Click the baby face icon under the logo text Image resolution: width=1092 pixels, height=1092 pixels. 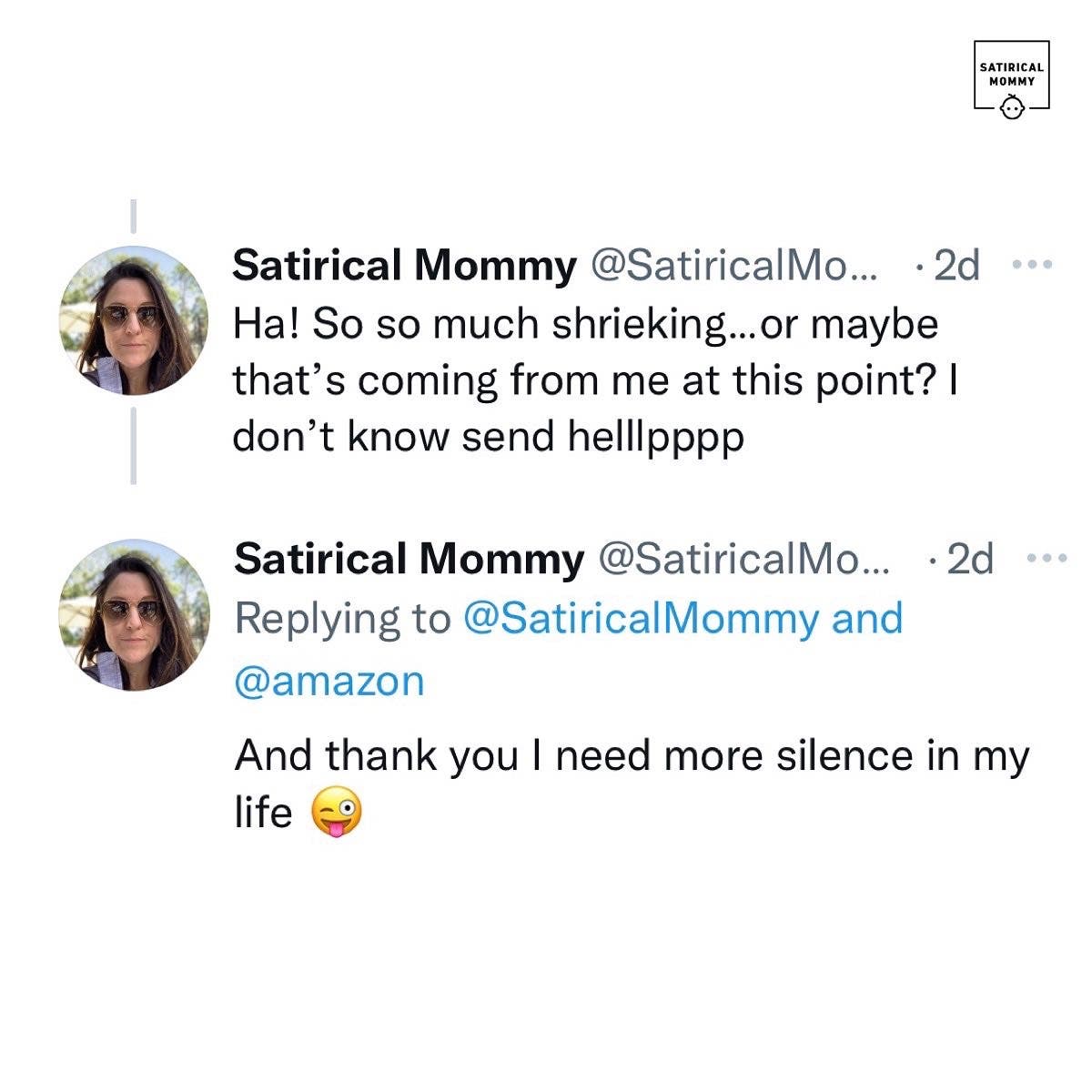(1012, 108)
